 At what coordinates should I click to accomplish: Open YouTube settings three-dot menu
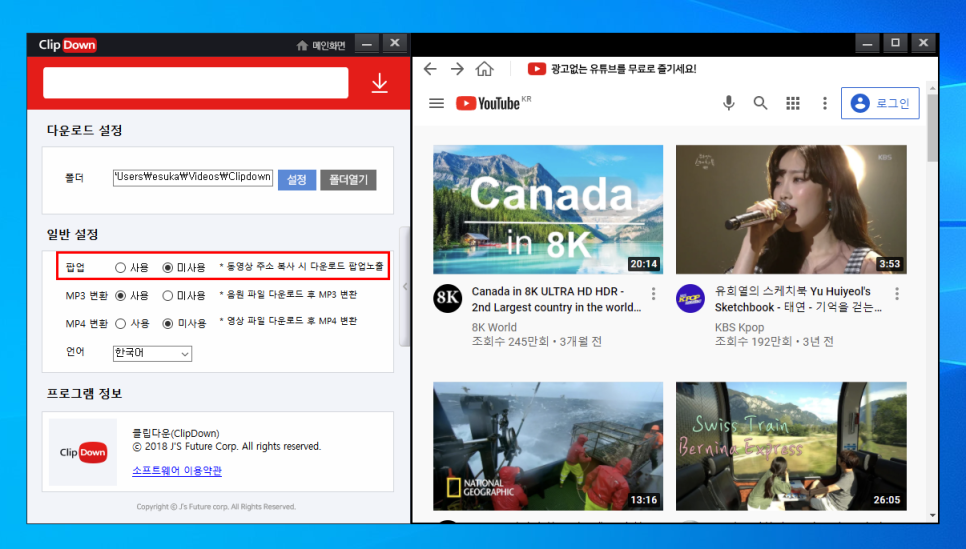coord(825,103)
